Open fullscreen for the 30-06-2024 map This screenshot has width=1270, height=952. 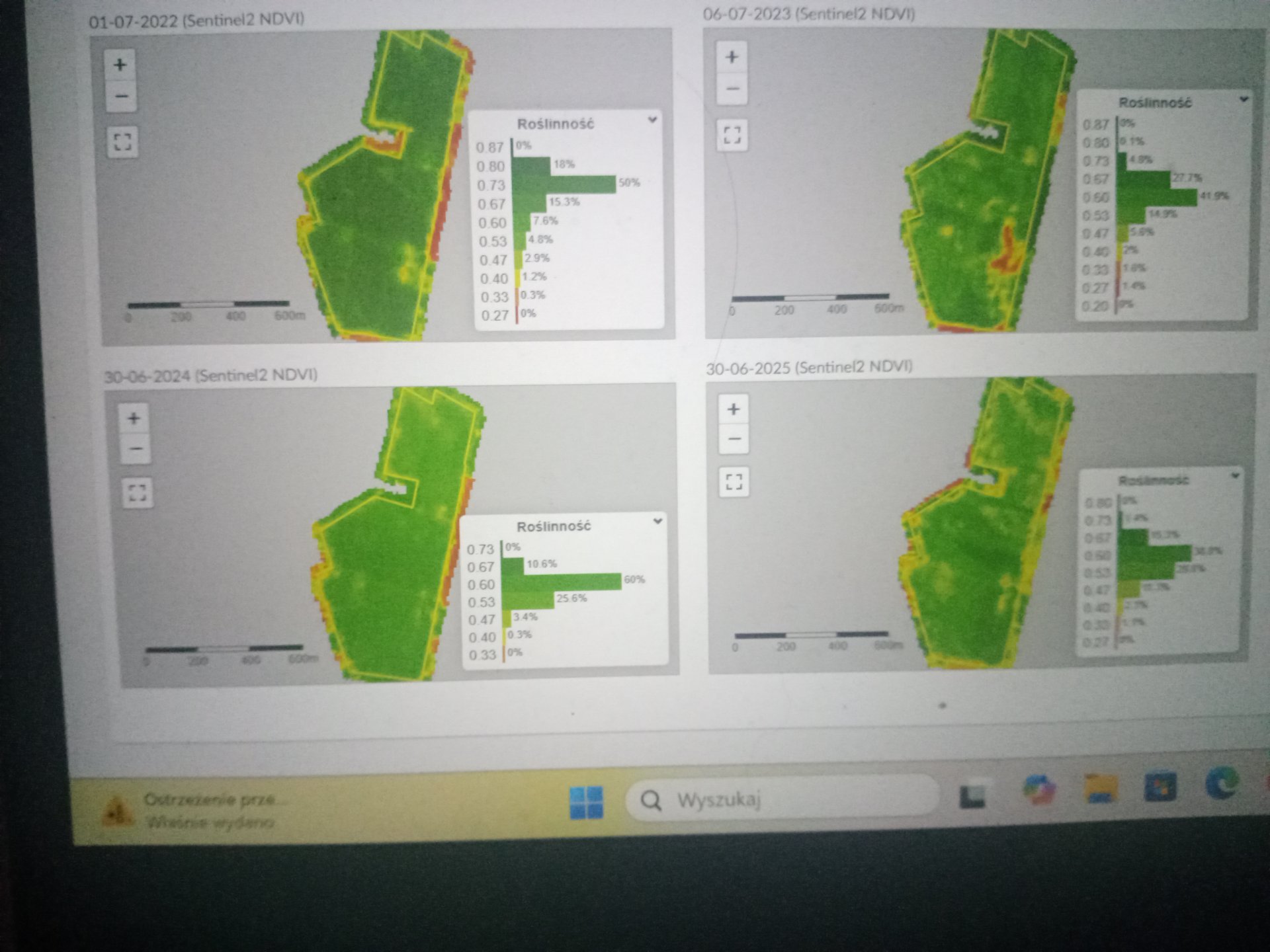point(138,493)
